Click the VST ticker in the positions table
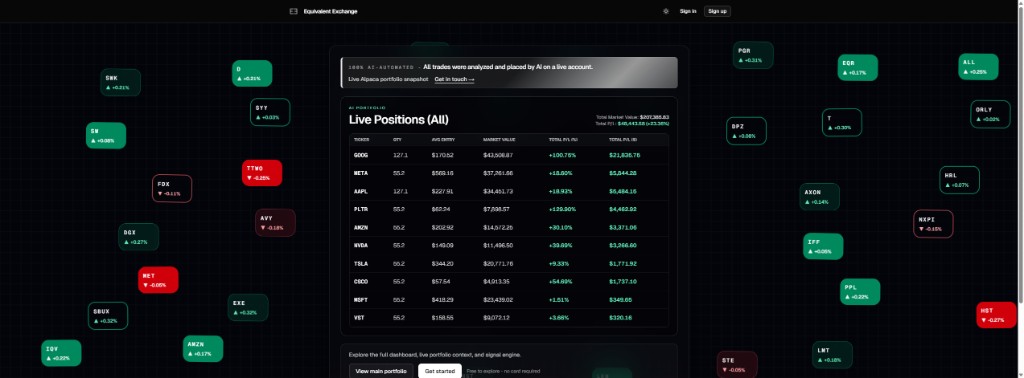Viewport: 1024px width, 378px height. pos(359,318)
